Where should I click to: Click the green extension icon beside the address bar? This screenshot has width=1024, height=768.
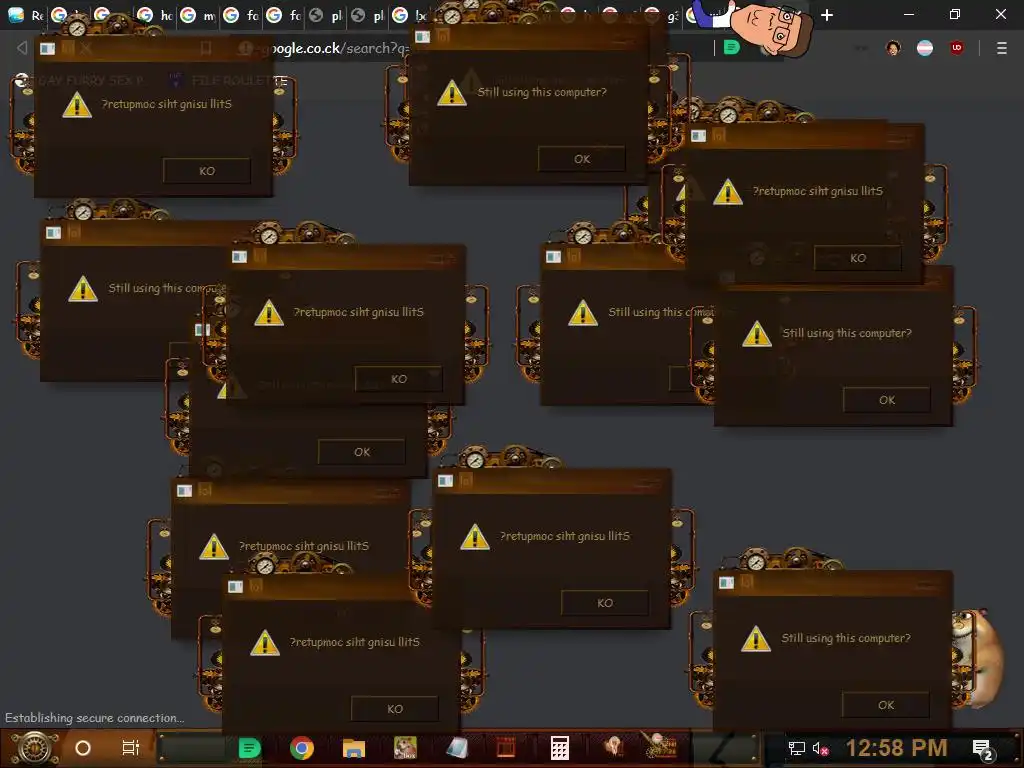point(731,47)
